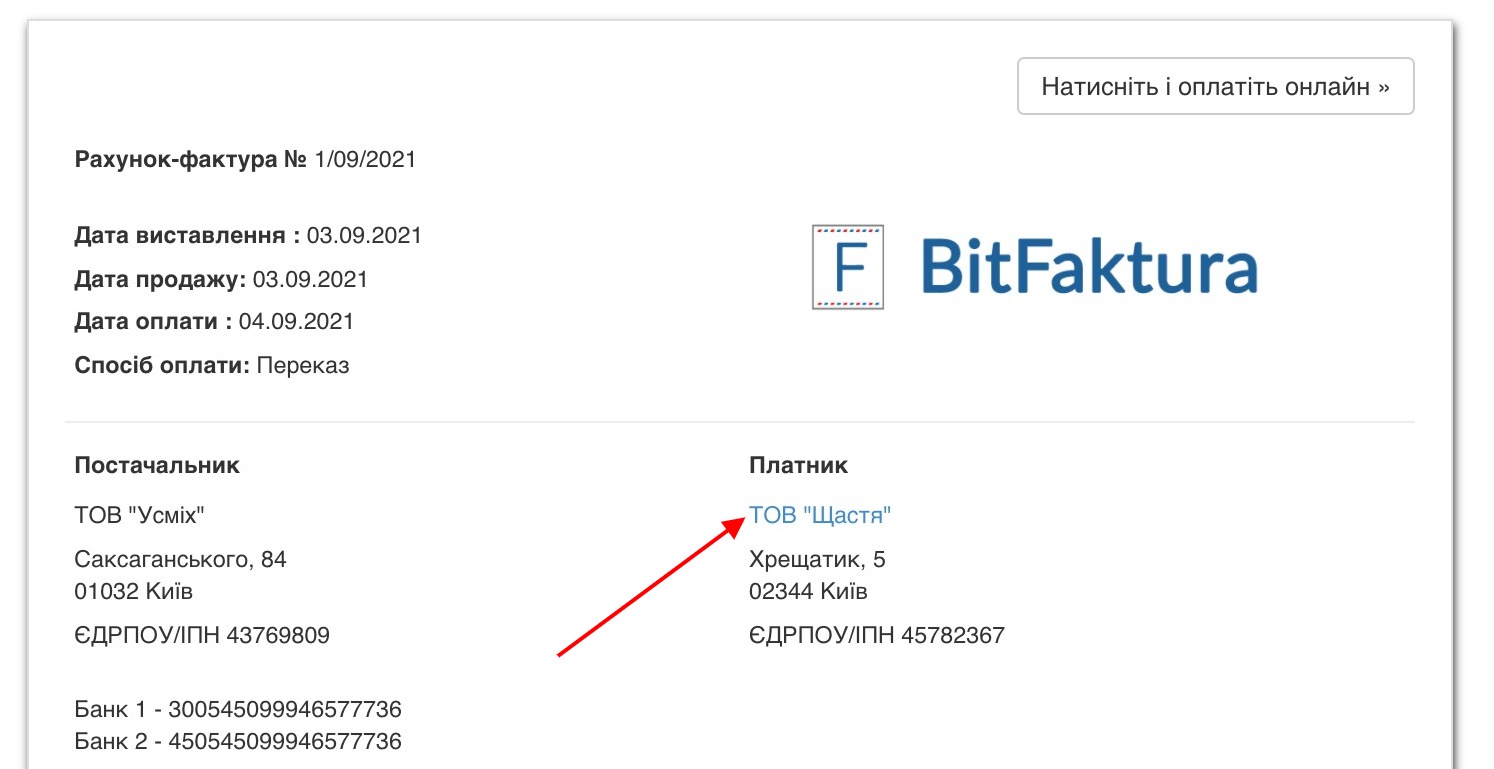The width and height of the screenshot is (1494, 769).
Task: Select the BitFaktura 'F' emblem
Action: pyautogui.click(x=848, y=267)
